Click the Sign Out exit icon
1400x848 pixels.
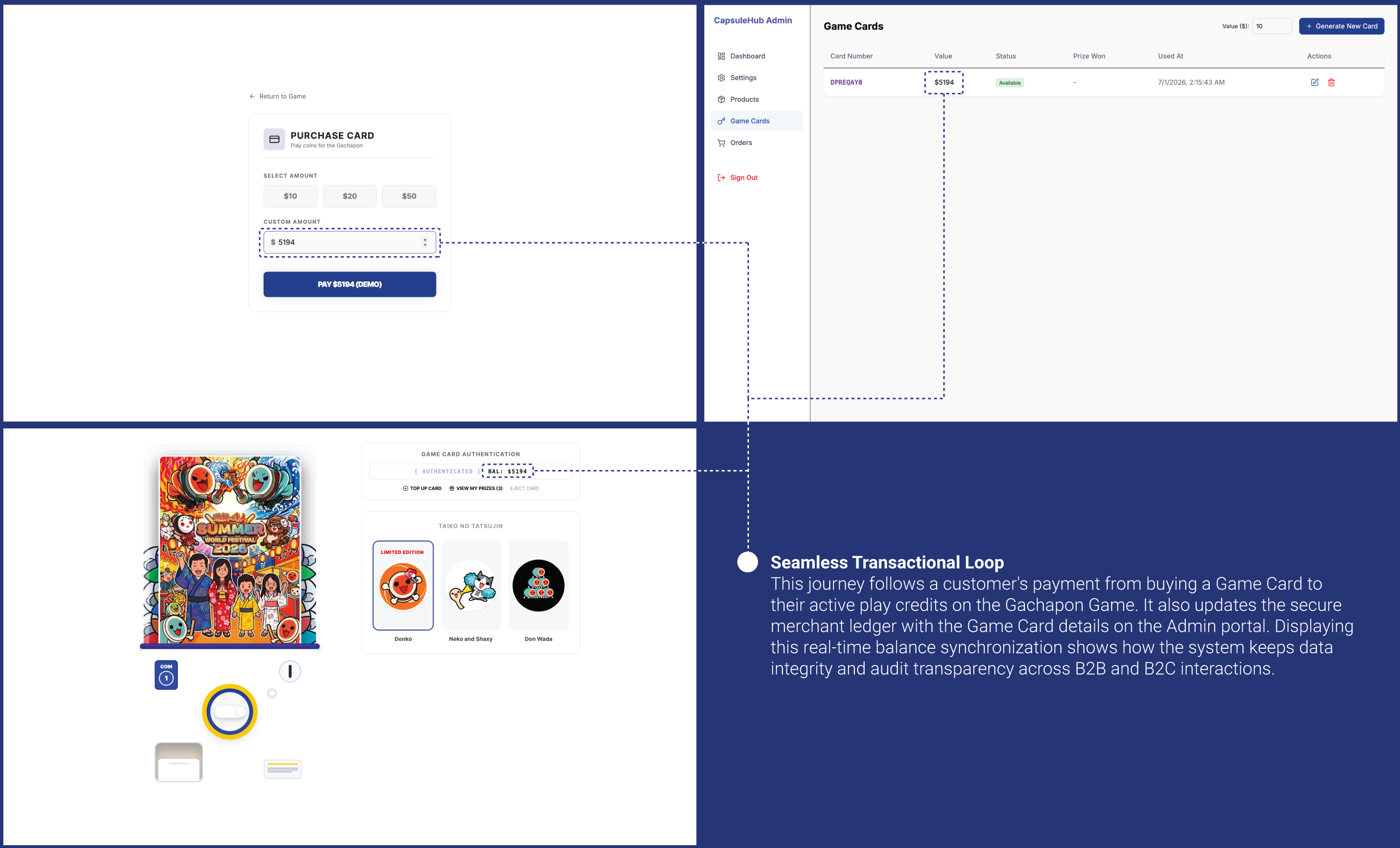click(721, 178)
